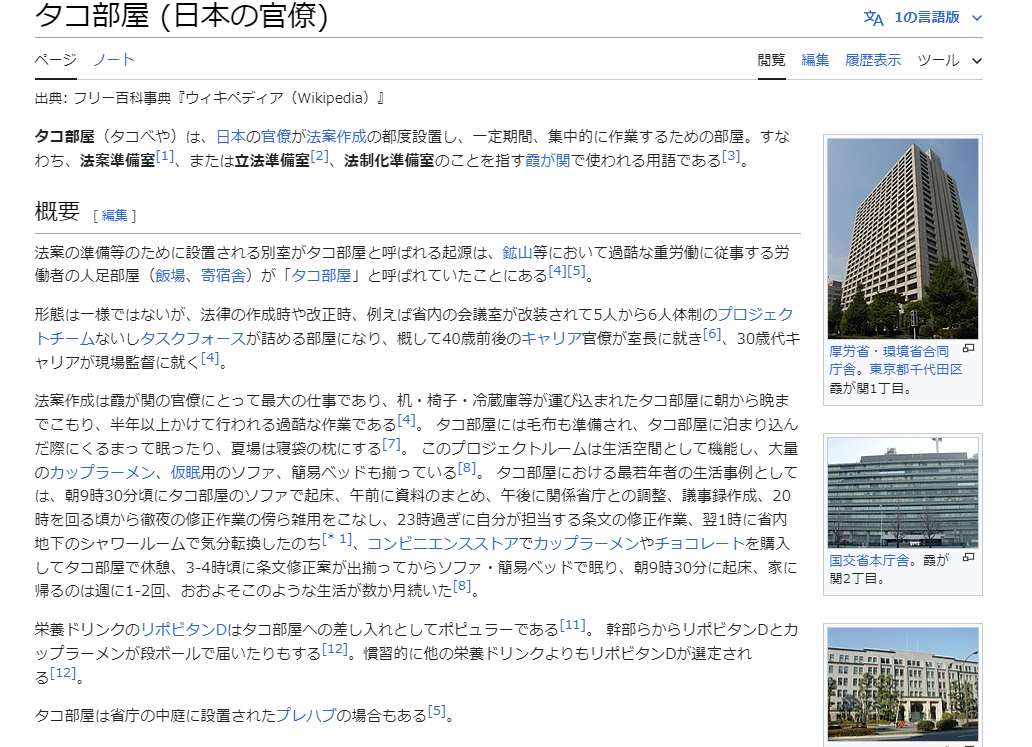
Task: Follow the 日本 link
Action: click(231, 137)
